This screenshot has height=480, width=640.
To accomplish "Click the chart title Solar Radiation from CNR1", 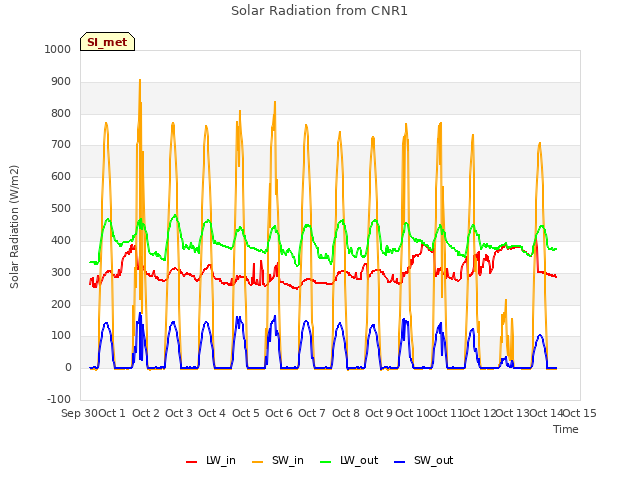I will (319, 11).
